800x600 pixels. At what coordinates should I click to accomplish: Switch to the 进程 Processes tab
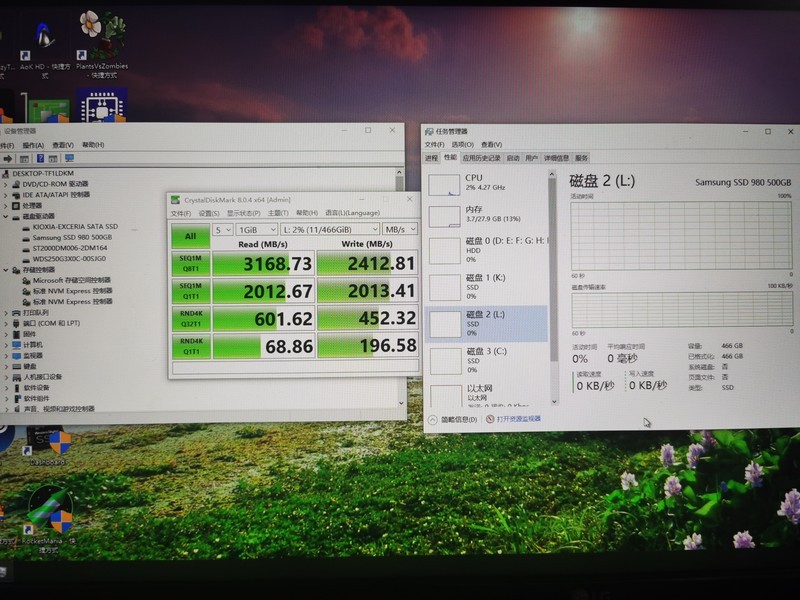coord(432,158)
